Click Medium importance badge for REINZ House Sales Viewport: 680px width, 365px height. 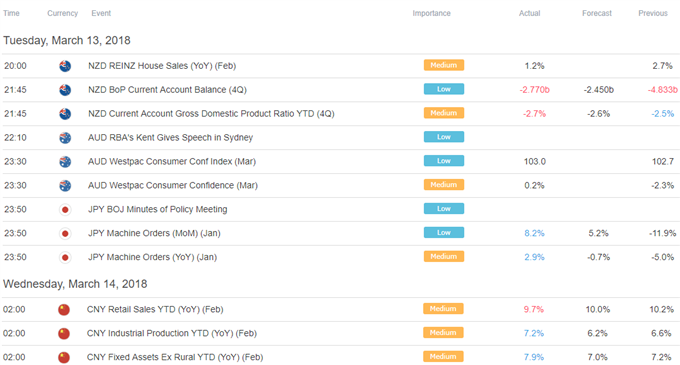(444, 65)
